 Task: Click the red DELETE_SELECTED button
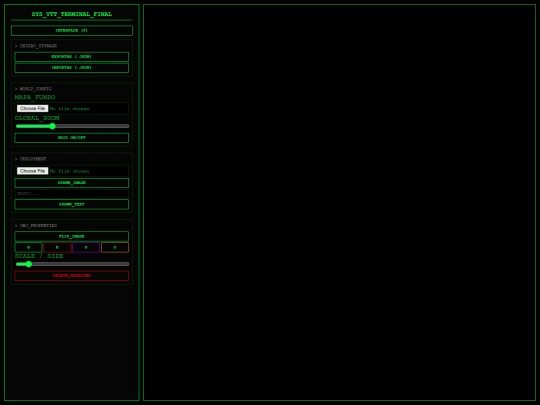(x=72, y=276)
